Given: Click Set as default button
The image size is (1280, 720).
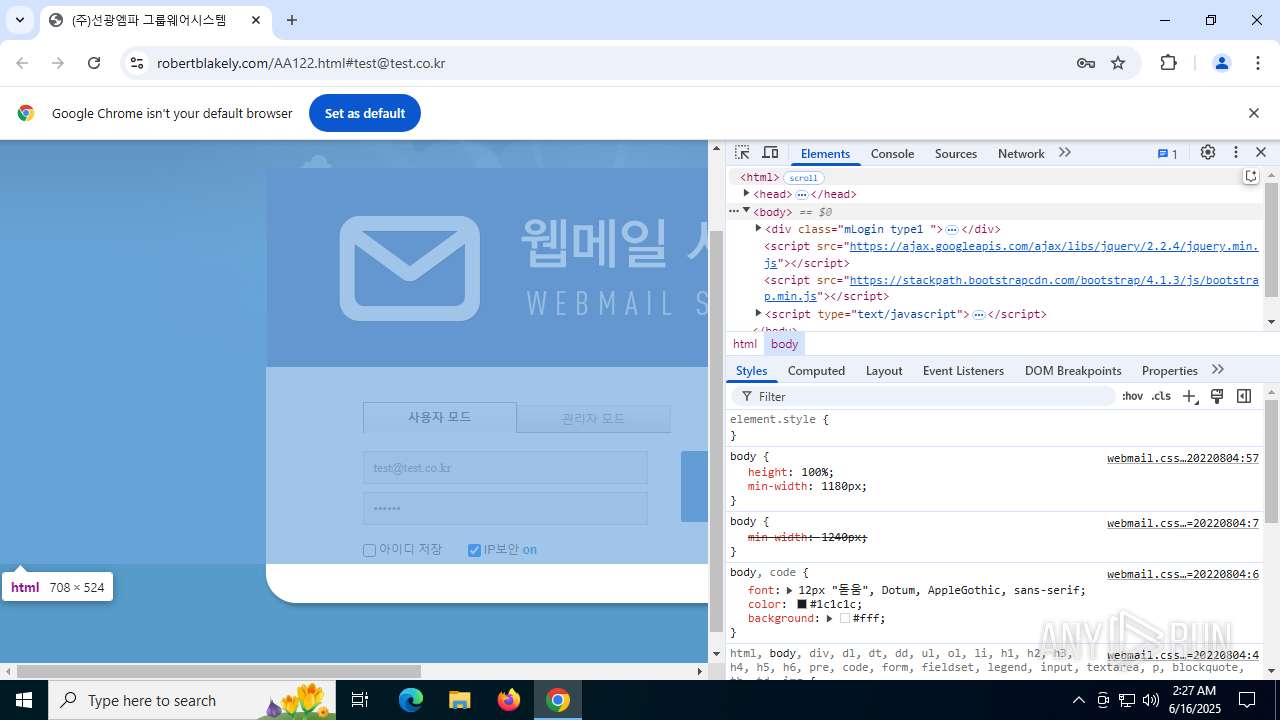Looking at the screenshot, I should click(365, 113).
